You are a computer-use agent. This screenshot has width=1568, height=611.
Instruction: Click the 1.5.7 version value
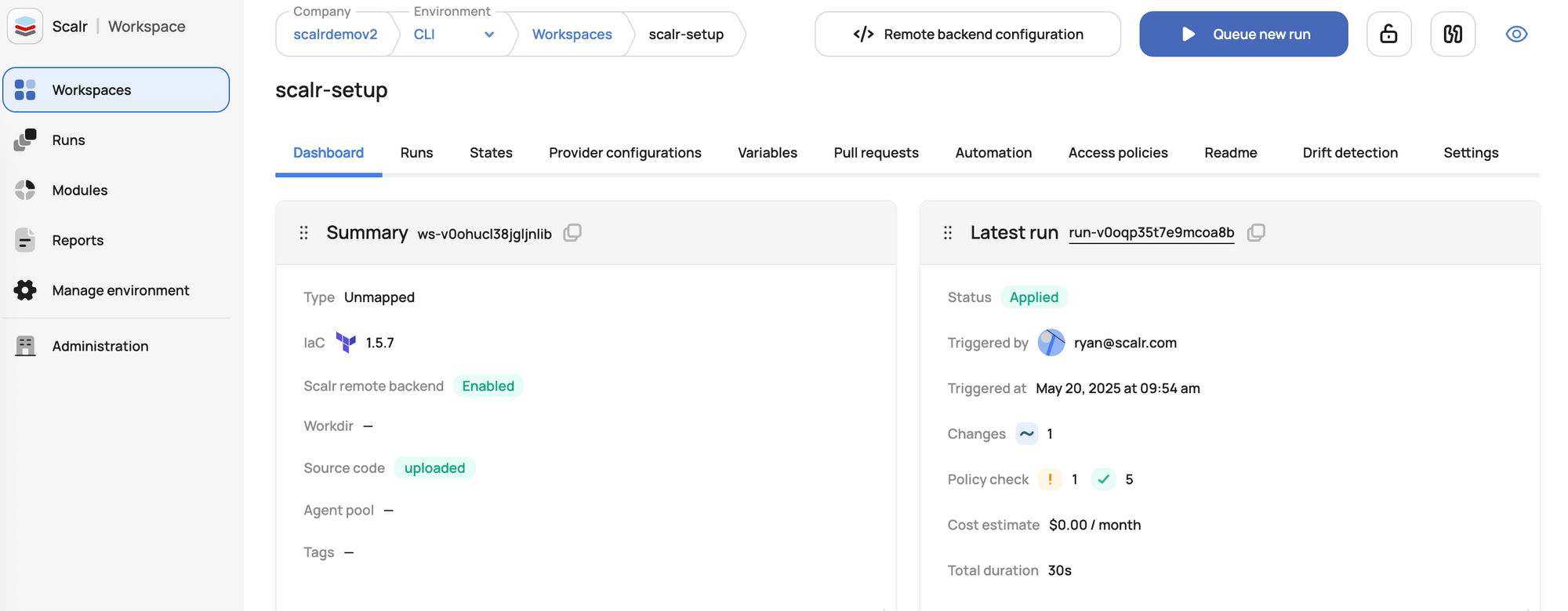point(380,343)
